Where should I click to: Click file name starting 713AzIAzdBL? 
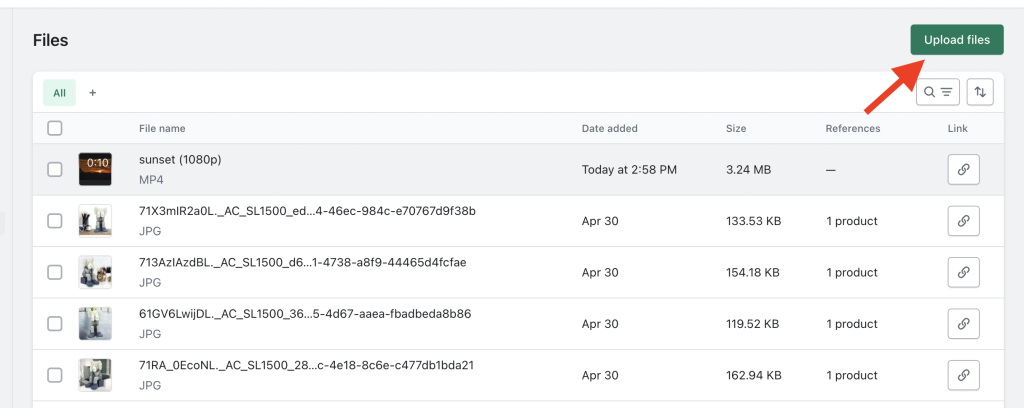[302, 262]
